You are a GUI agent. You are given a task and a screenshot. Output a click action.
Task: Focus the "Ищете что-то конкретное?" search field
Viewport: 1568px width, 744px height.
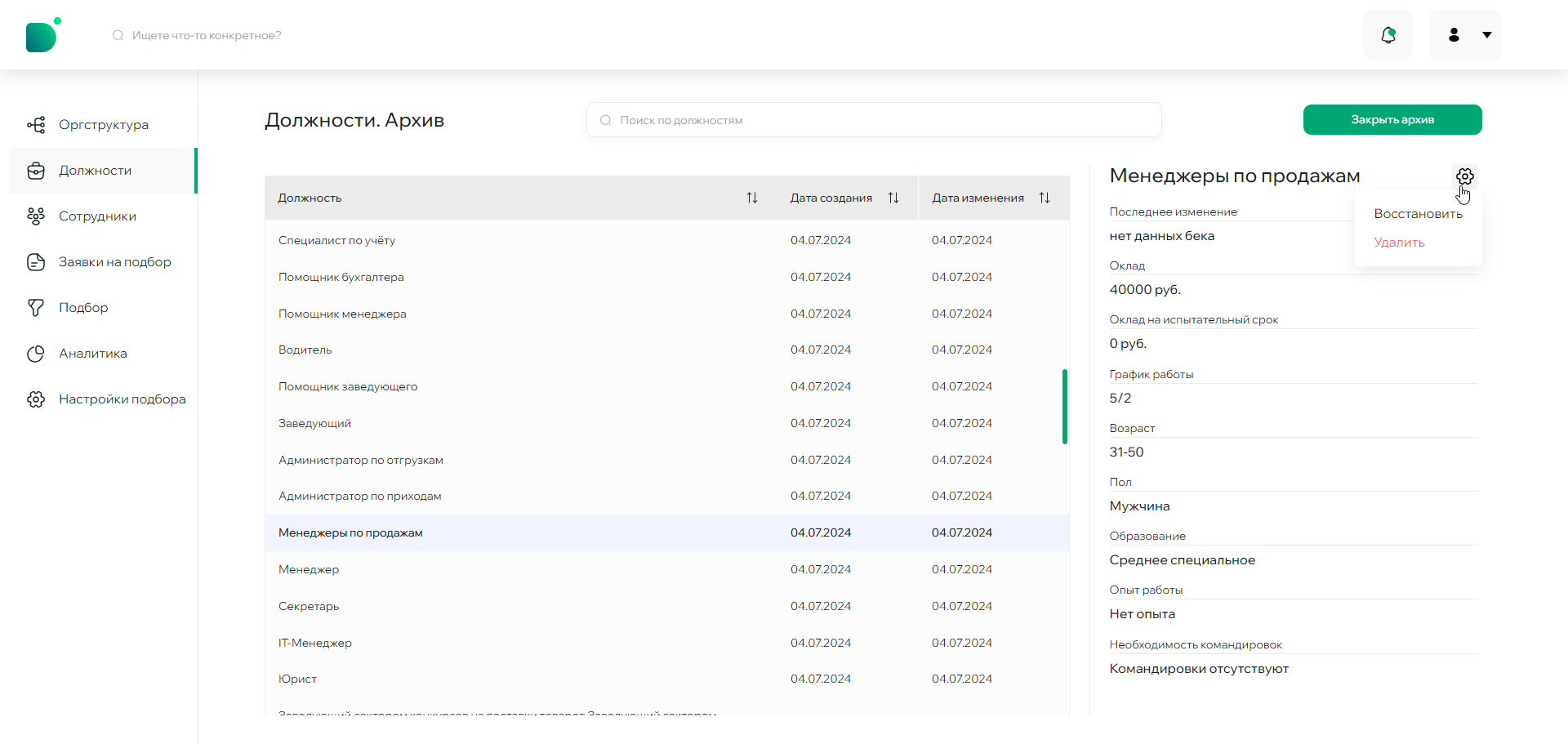(x=207, y=35)
